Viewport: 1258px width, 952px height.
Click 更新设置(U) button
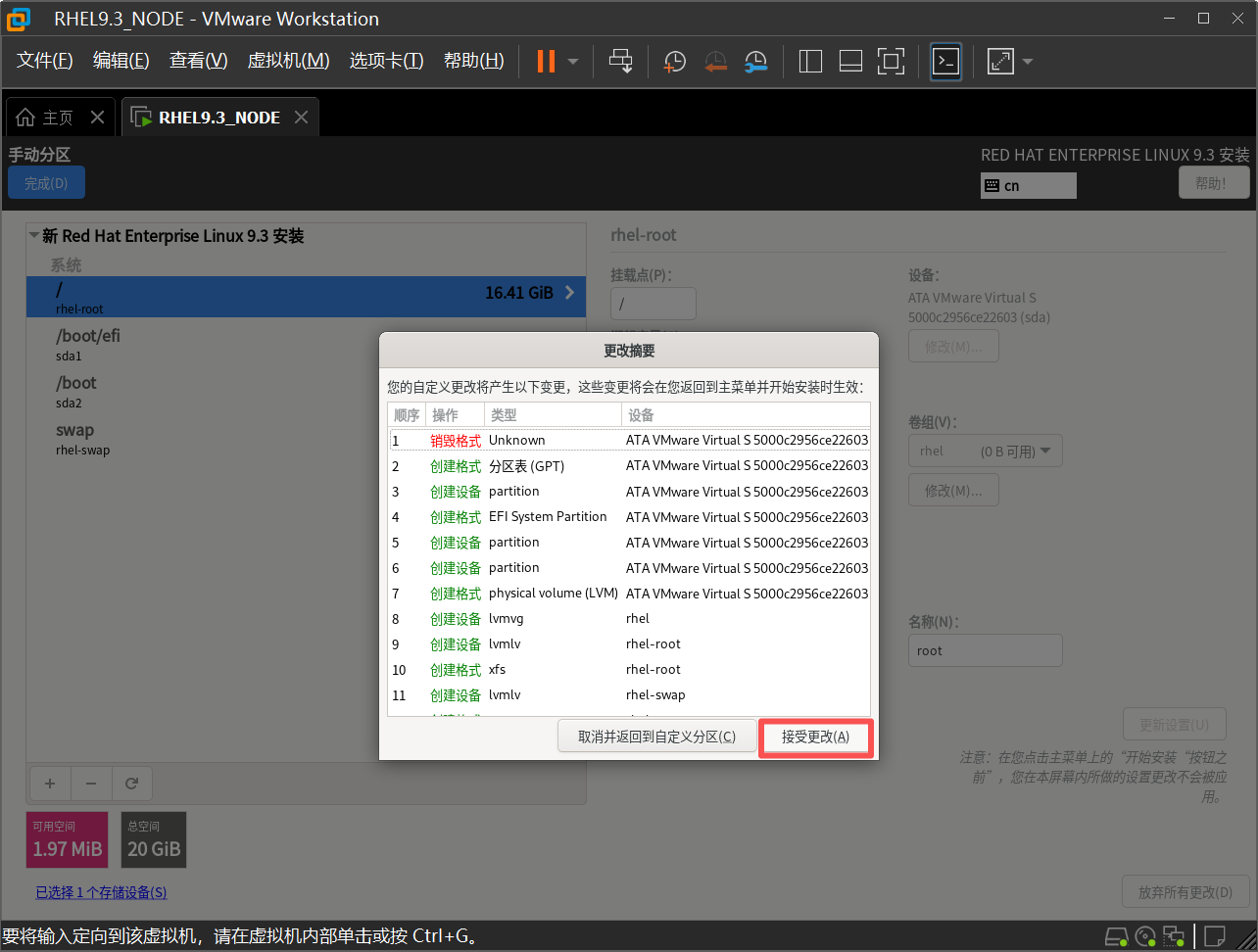coord(1174,725)
